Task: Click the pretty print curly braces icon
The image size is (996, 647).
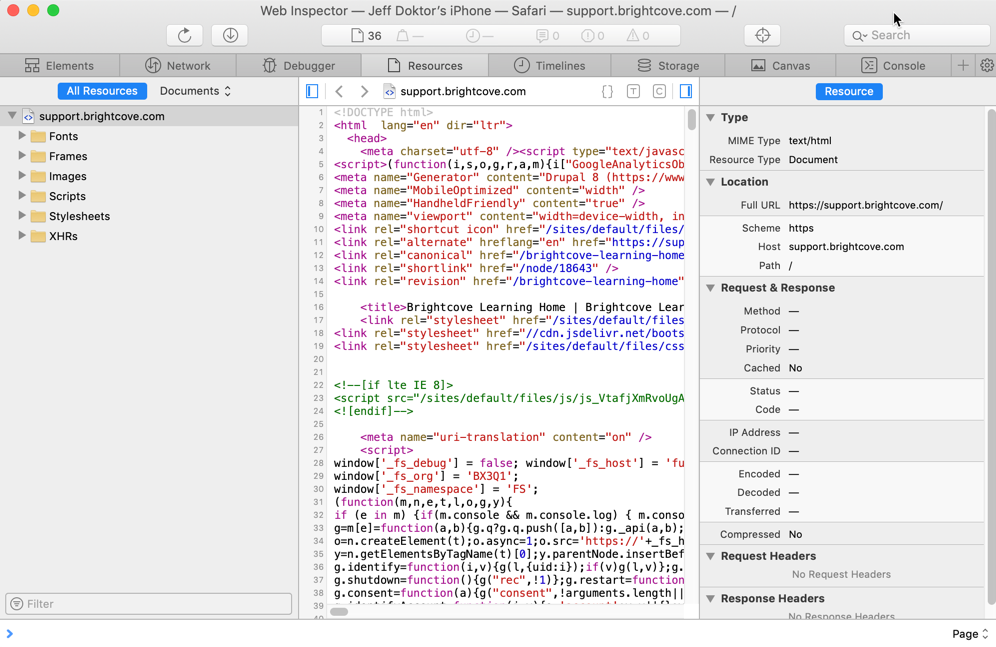Action: coord(607,90)
